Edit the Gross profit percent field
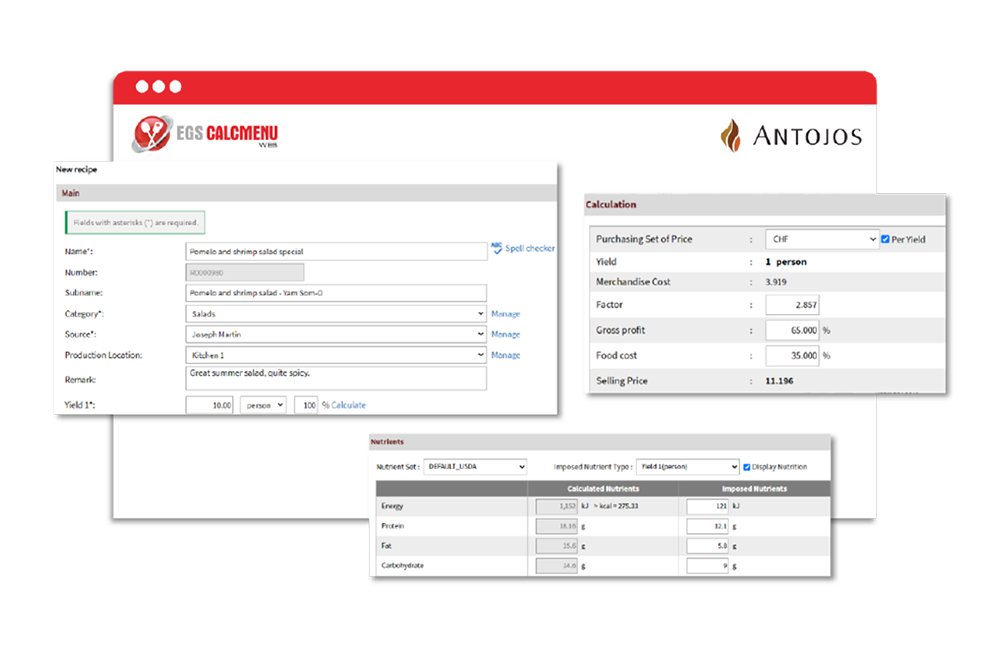Screen dimensions: 998x652 (792, 330)
